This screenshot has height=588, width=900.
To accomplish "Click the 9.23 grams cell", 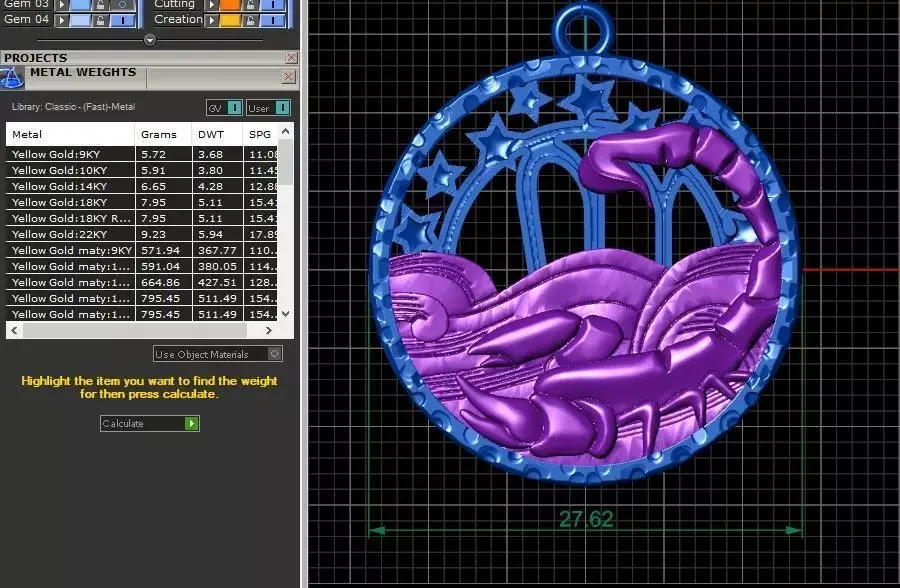I will coord(164,234).
